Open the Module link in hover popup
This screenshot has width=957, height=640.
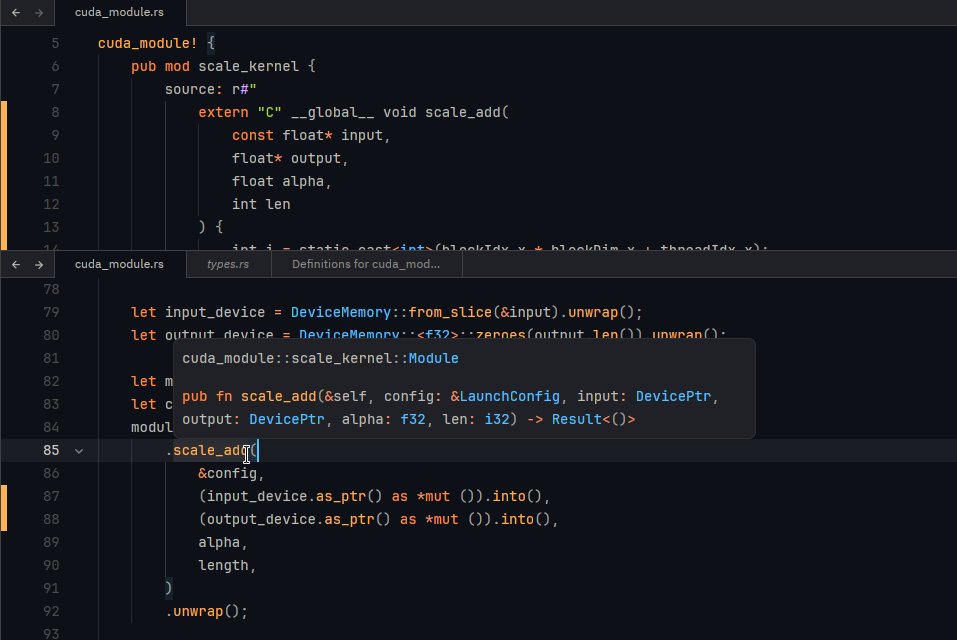[x=433, y=358]
